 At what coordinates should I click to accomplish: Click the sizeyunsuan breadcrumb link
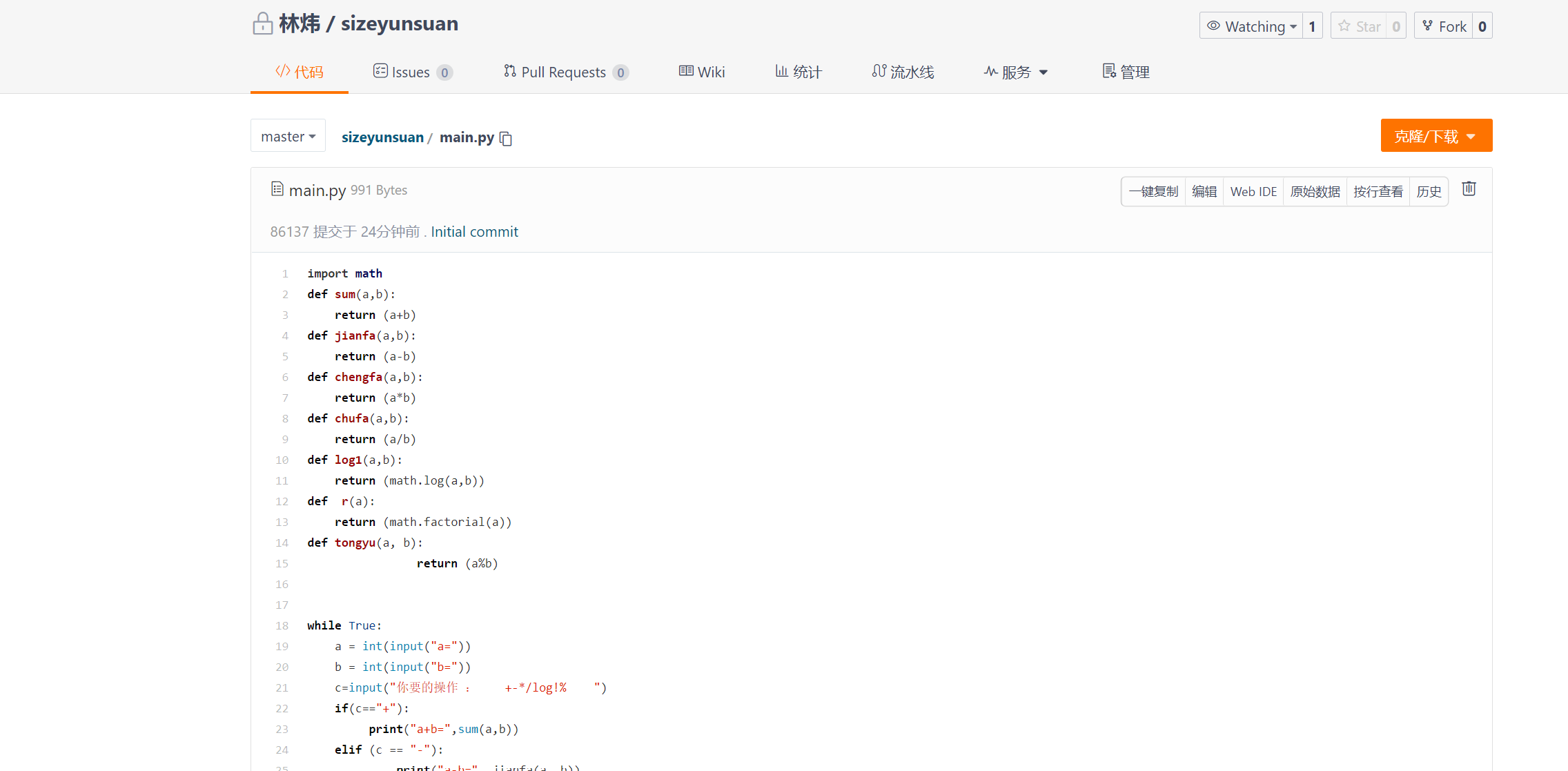pyautogui.click(x=382, y=137)
